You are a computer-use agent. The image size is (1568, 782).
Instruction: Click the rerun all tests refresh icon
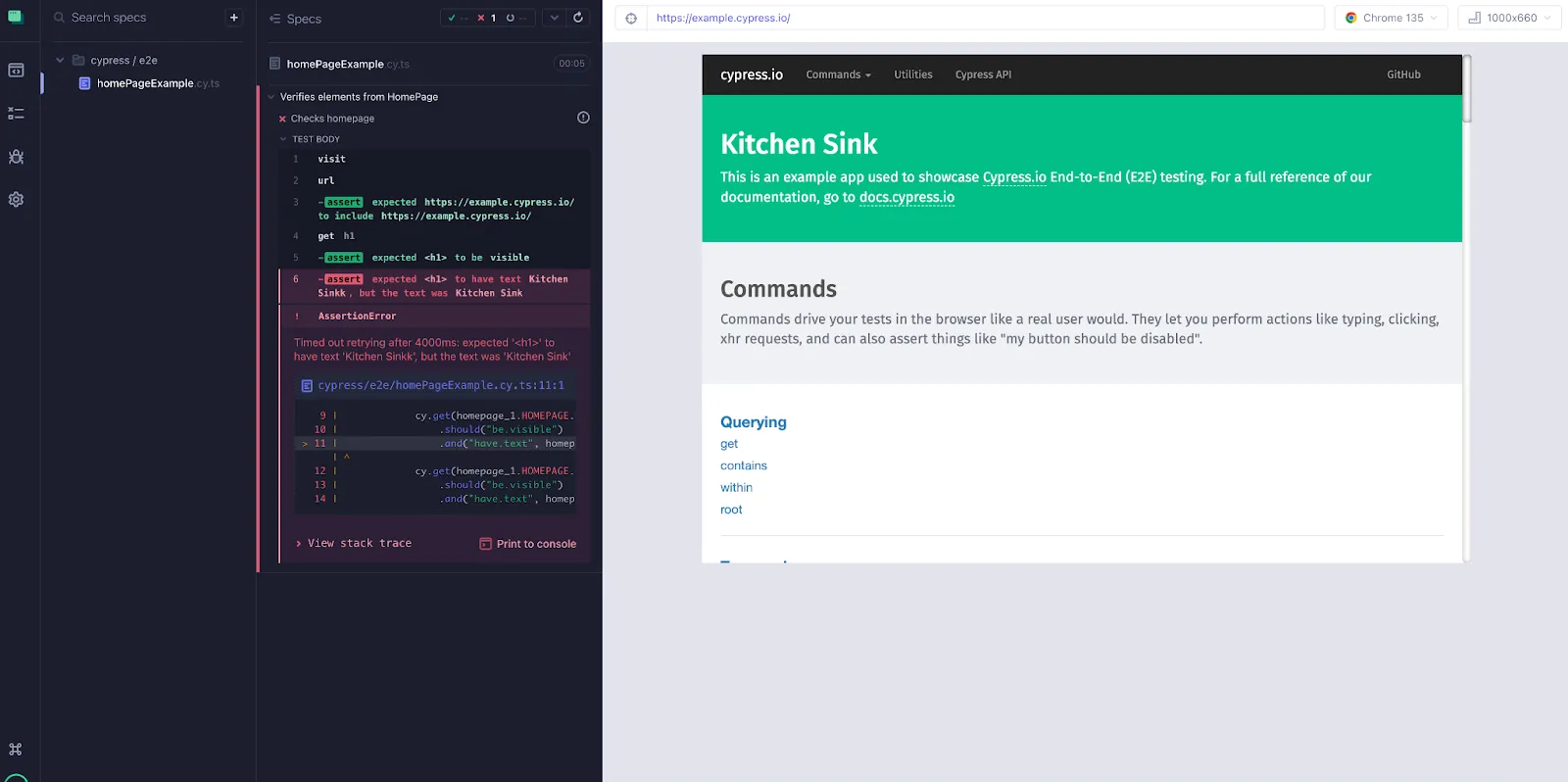point(578,18)
